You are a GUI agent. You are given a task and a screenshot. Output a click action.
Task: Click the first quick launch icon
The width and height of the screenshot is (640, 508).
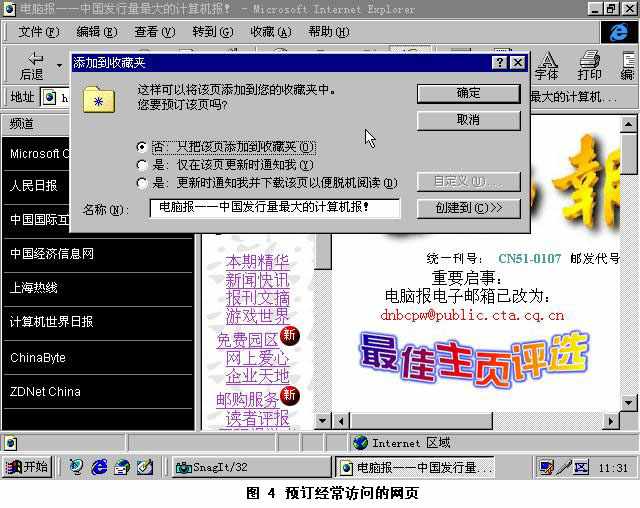click(x=76, y=467)
